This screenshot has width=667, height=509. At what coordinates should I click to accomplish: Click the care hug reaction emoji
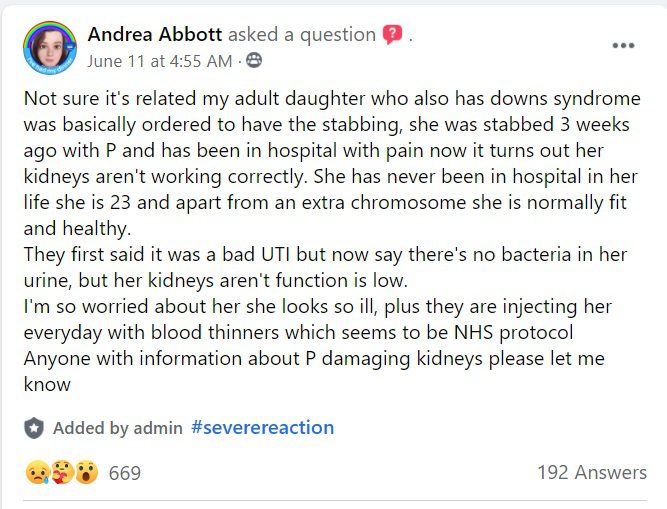(63, 473)
